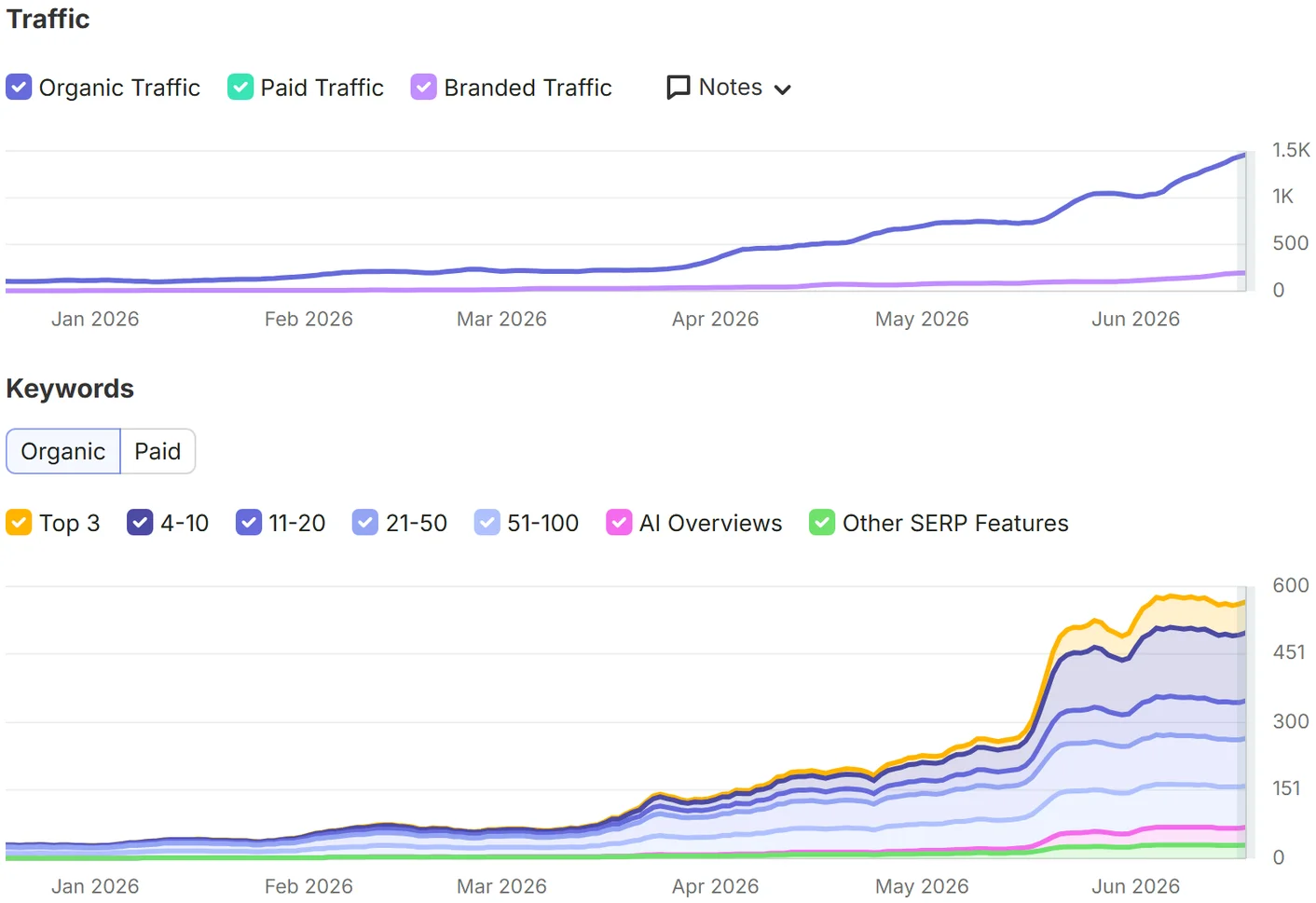Click the Notes speech bubble icon
This screenshot has height=903, width=1316.
679,88
